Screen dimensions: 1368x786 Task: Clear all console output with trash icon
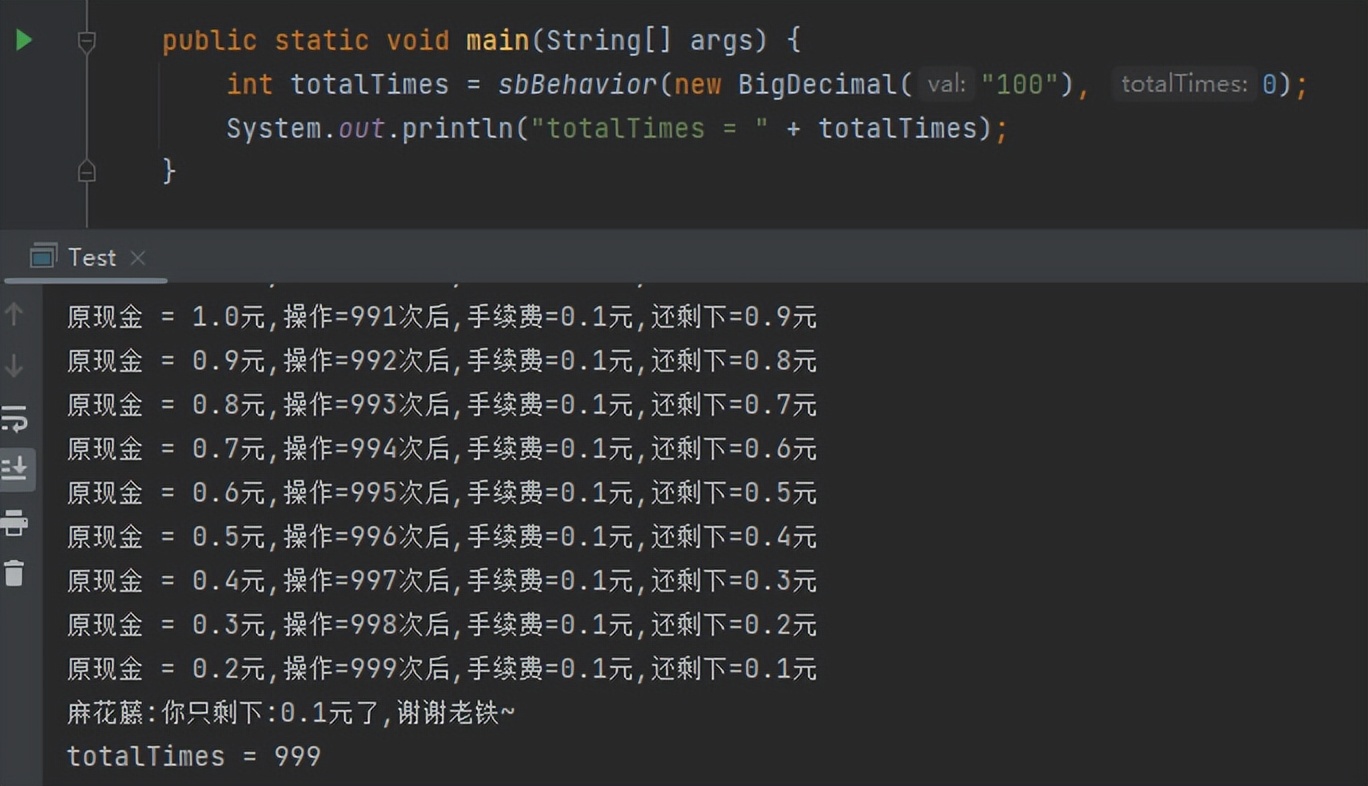[x=16, y=573]
